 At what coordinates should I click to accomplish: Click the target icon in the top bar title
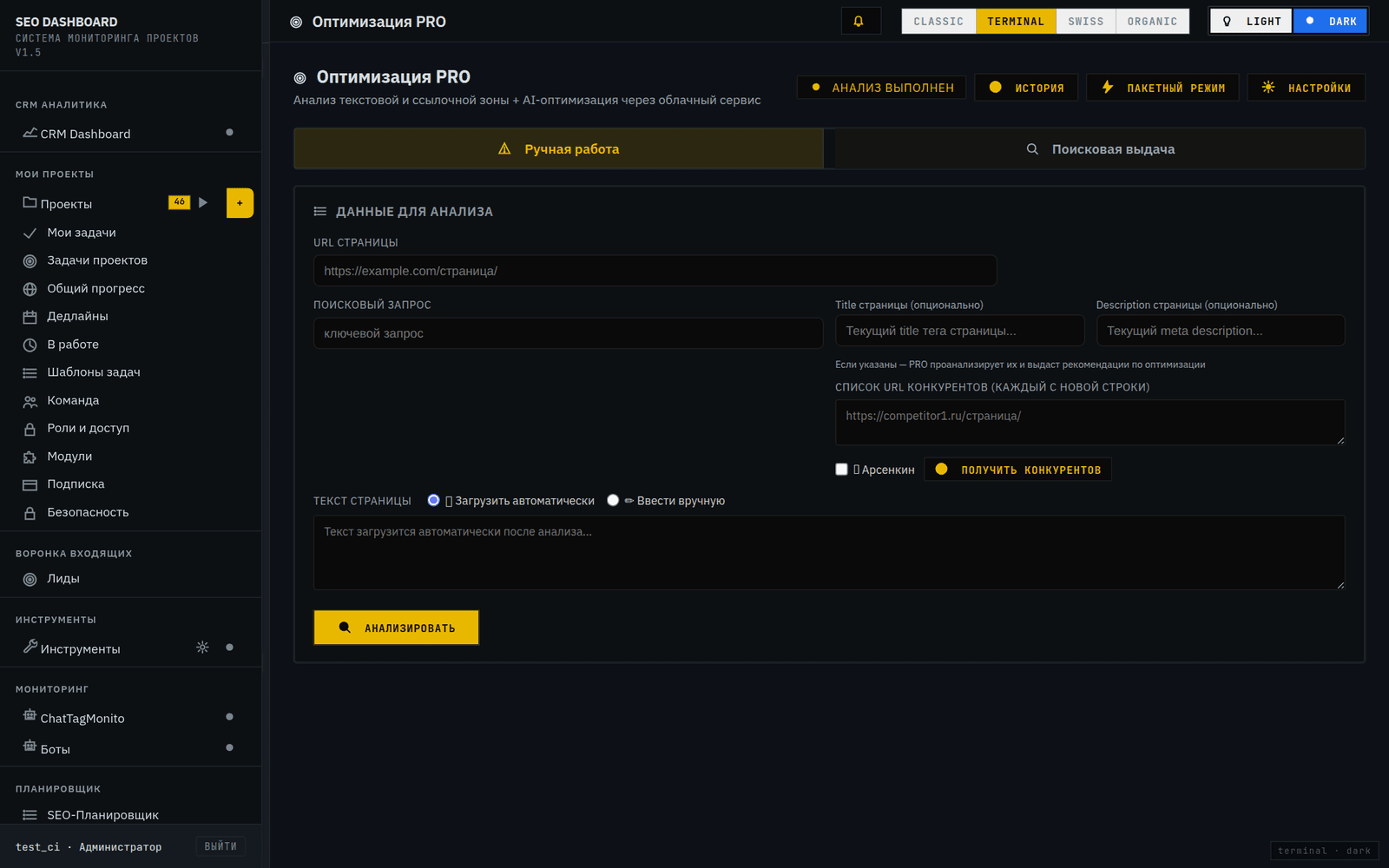click(296, 23)
